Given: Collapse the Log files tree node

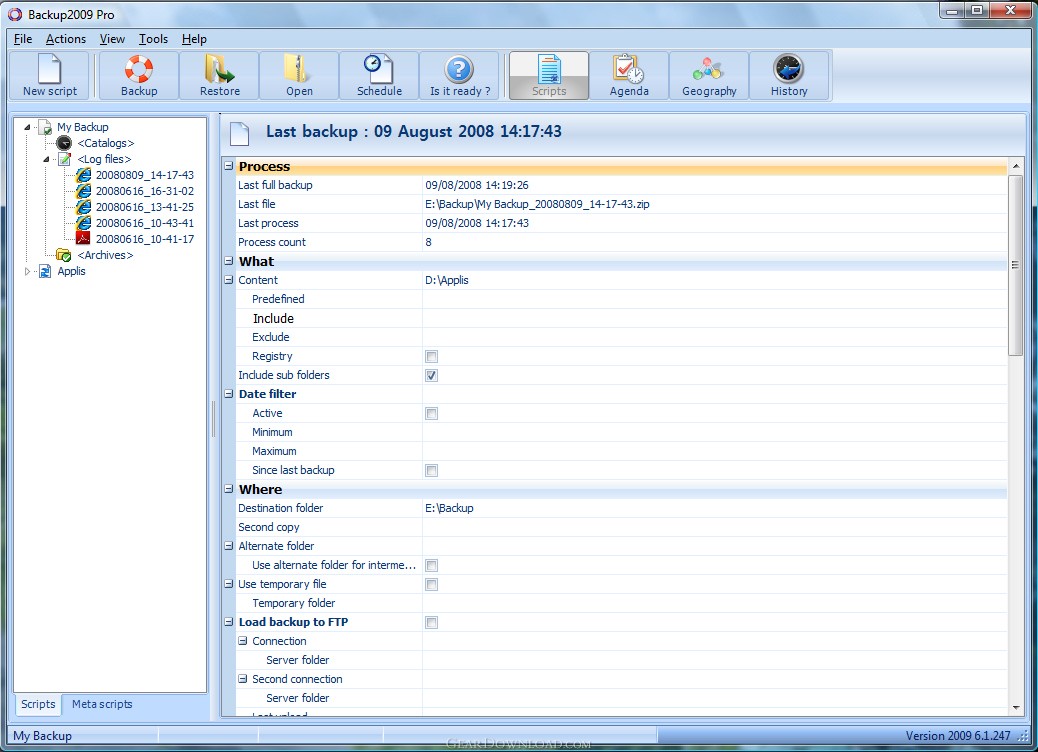Looking at the screenshot, I should pos(46,159).
